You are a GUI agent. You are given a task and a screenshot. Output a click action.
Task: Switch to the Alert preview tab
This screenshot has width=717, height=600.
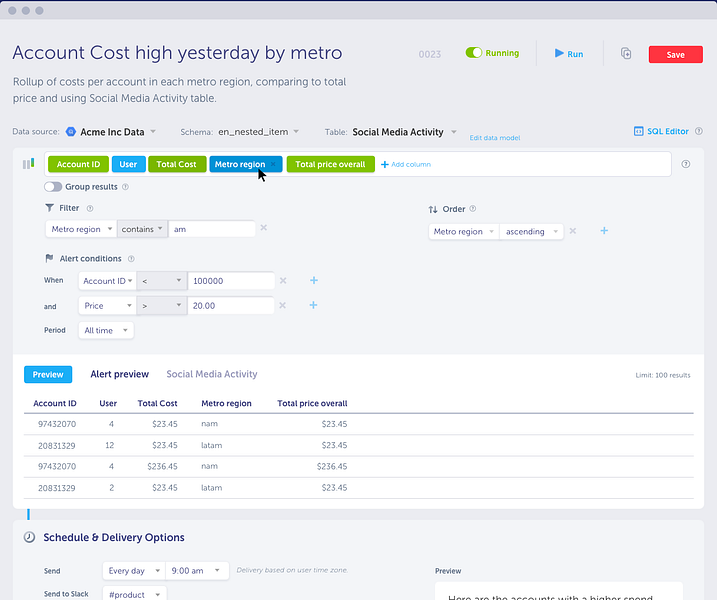[119, 374]
